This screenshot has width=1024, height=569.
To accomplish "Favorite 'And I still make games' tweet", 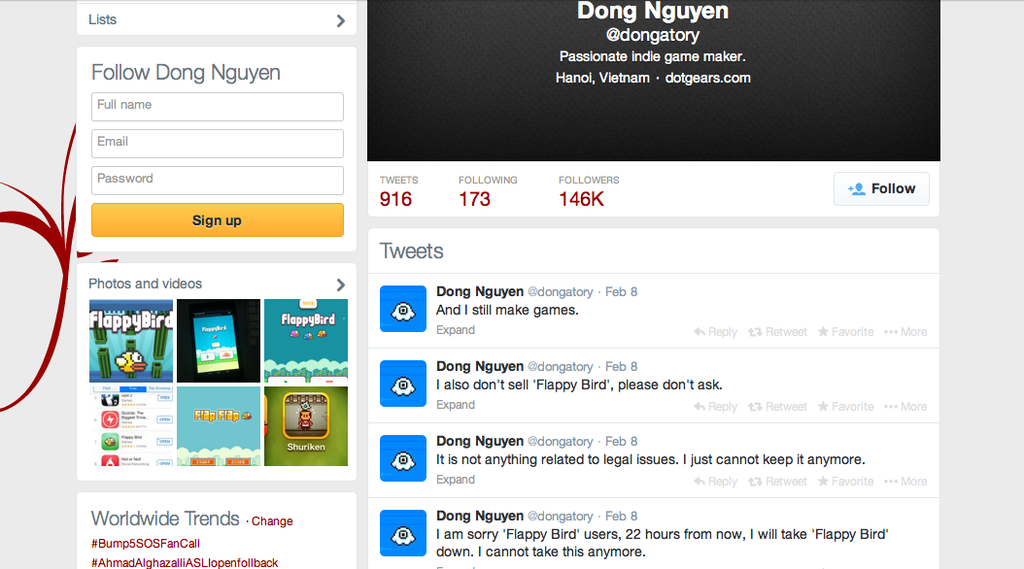I will pyautogui.click(x=846, y=332).
